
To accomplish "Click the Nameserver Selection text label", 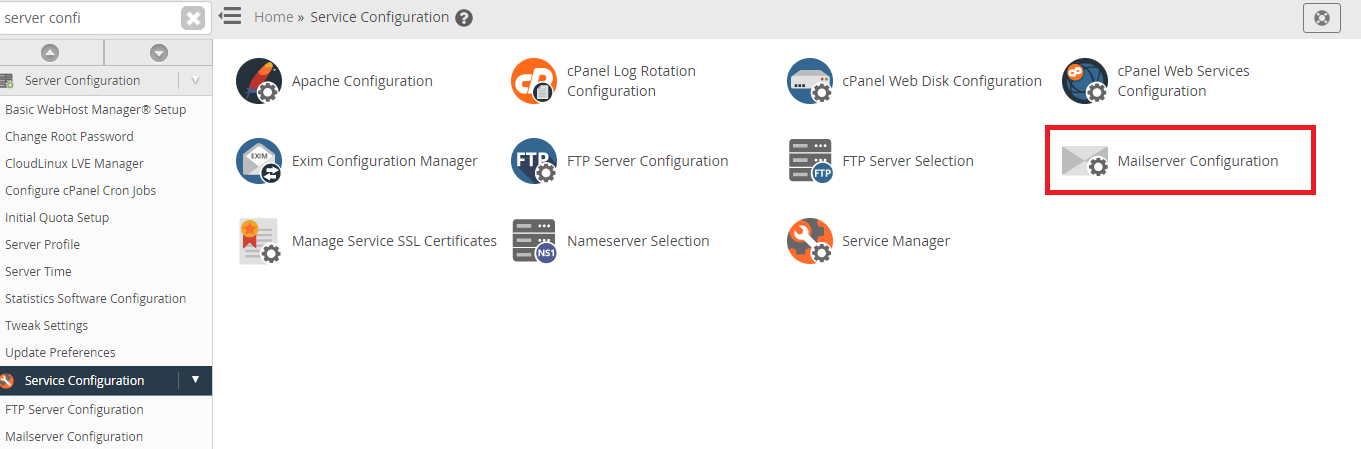I will tap(638, 241).
